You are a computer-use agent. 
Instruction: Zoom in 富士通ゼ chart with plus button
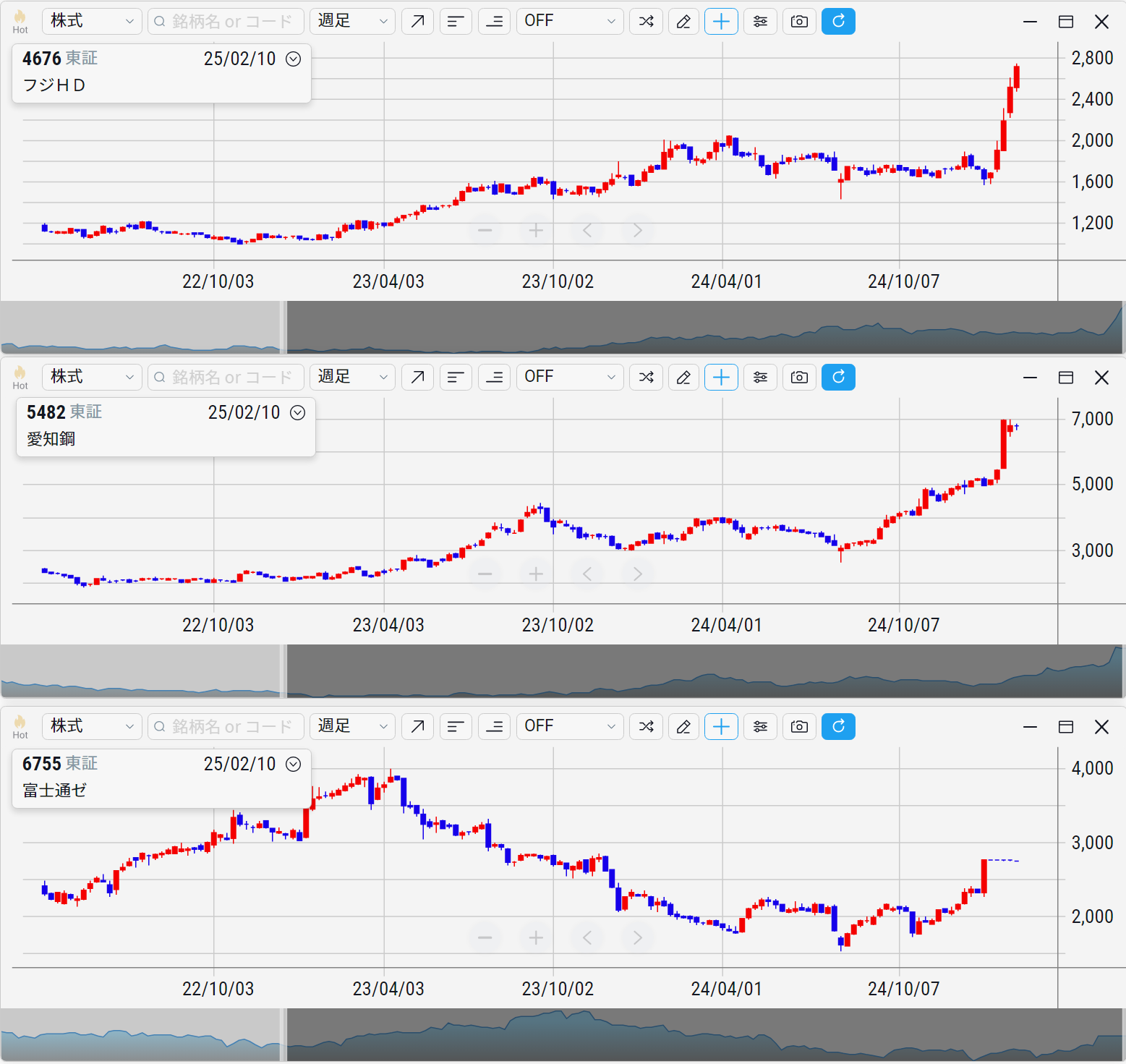pos(536,938)
